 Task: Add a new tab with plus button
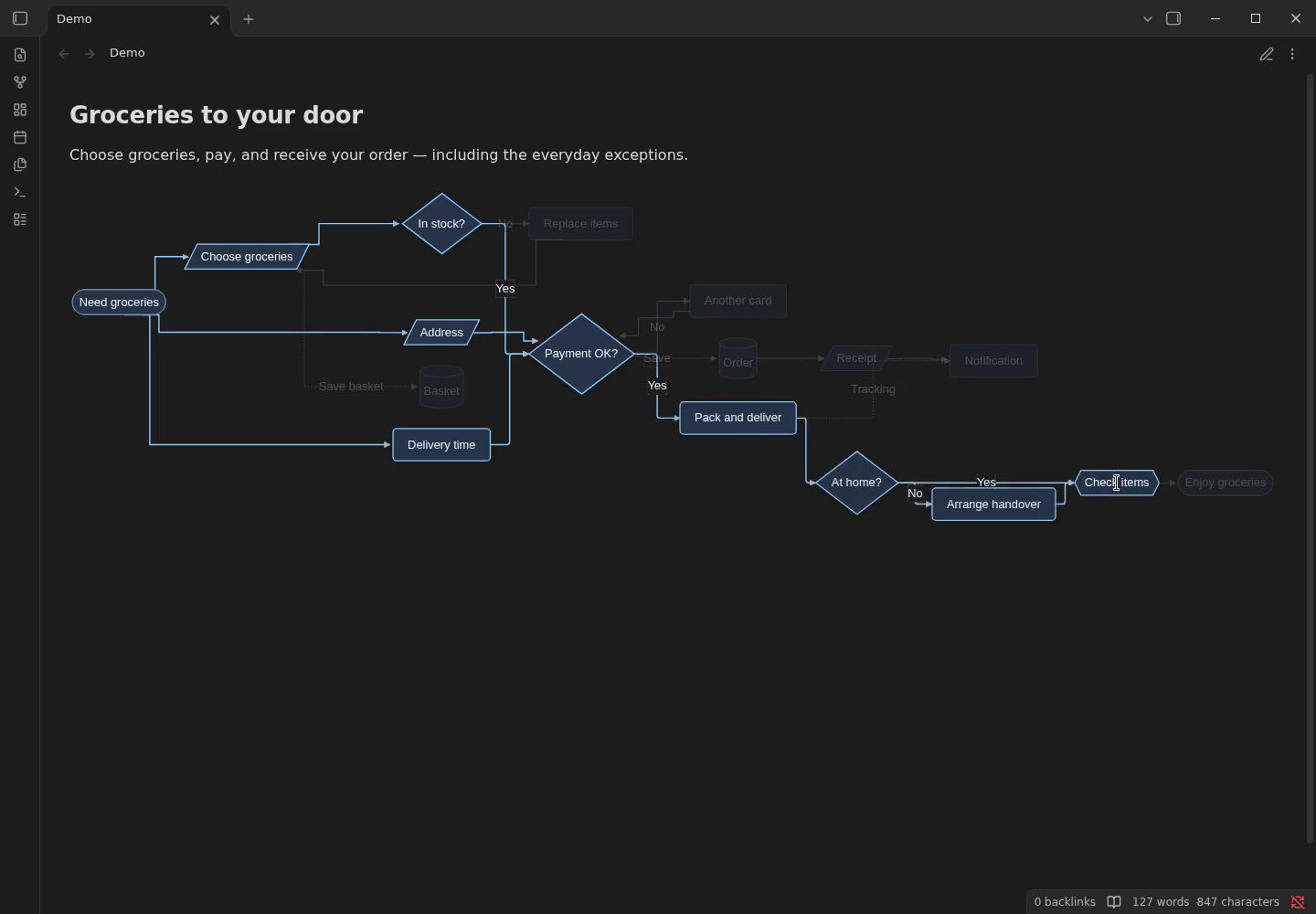click(x=249, y=18)
